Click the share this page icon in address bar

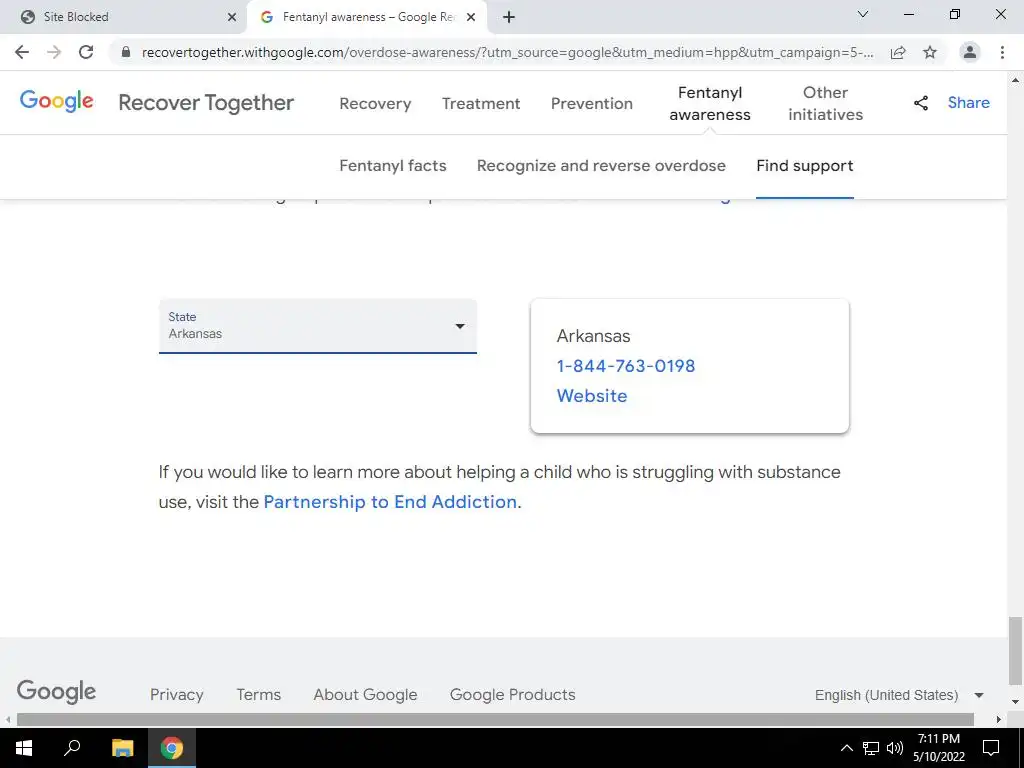pos(898,52)
